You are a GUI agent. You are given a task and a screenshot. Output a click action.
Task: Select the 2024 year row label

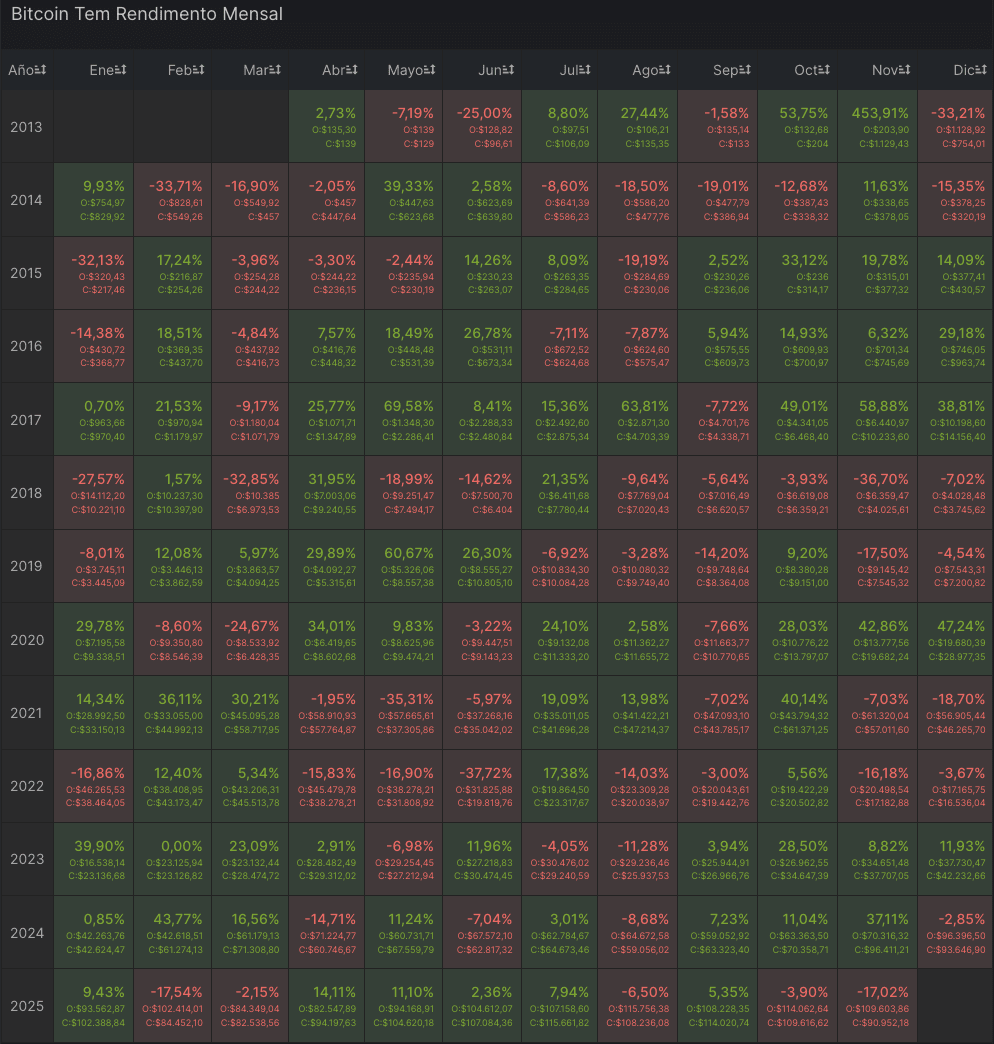click(x=27, y=933)
